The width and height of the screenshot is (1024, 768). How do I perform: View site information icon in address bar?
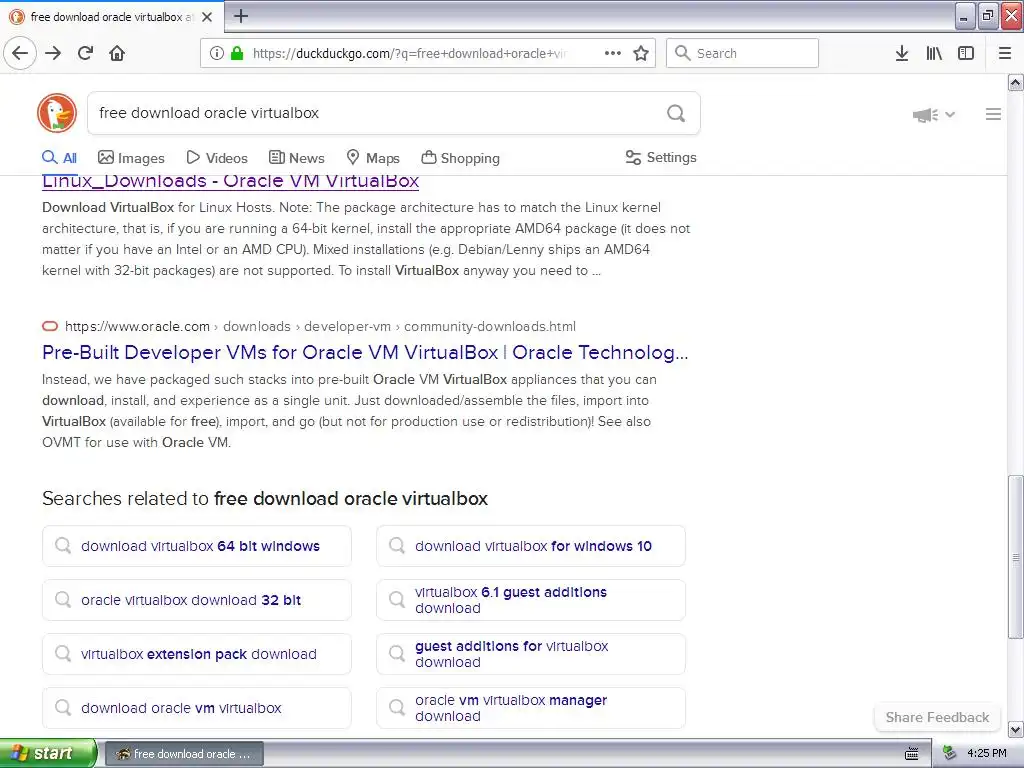coord(217,53)
